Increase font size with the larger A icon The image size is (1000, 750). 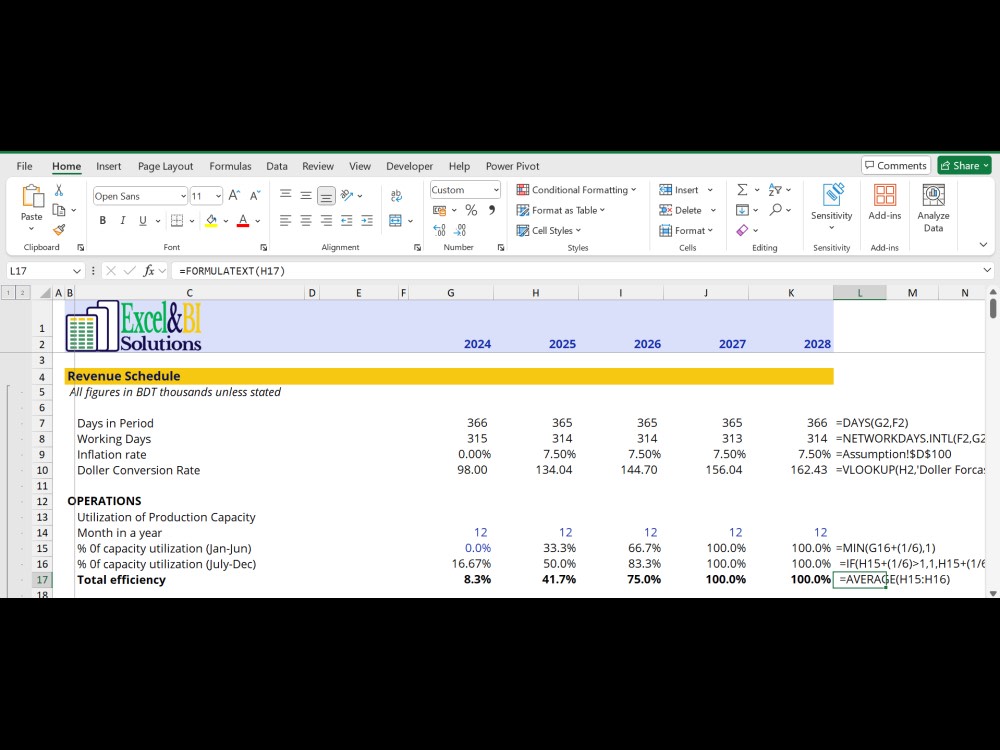tap(234, 196)
